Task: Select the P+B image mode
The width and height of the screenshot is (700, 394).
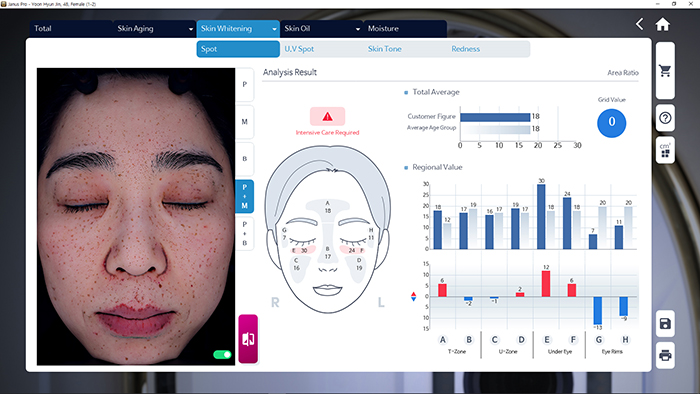Action: click(x=245, y=234)
